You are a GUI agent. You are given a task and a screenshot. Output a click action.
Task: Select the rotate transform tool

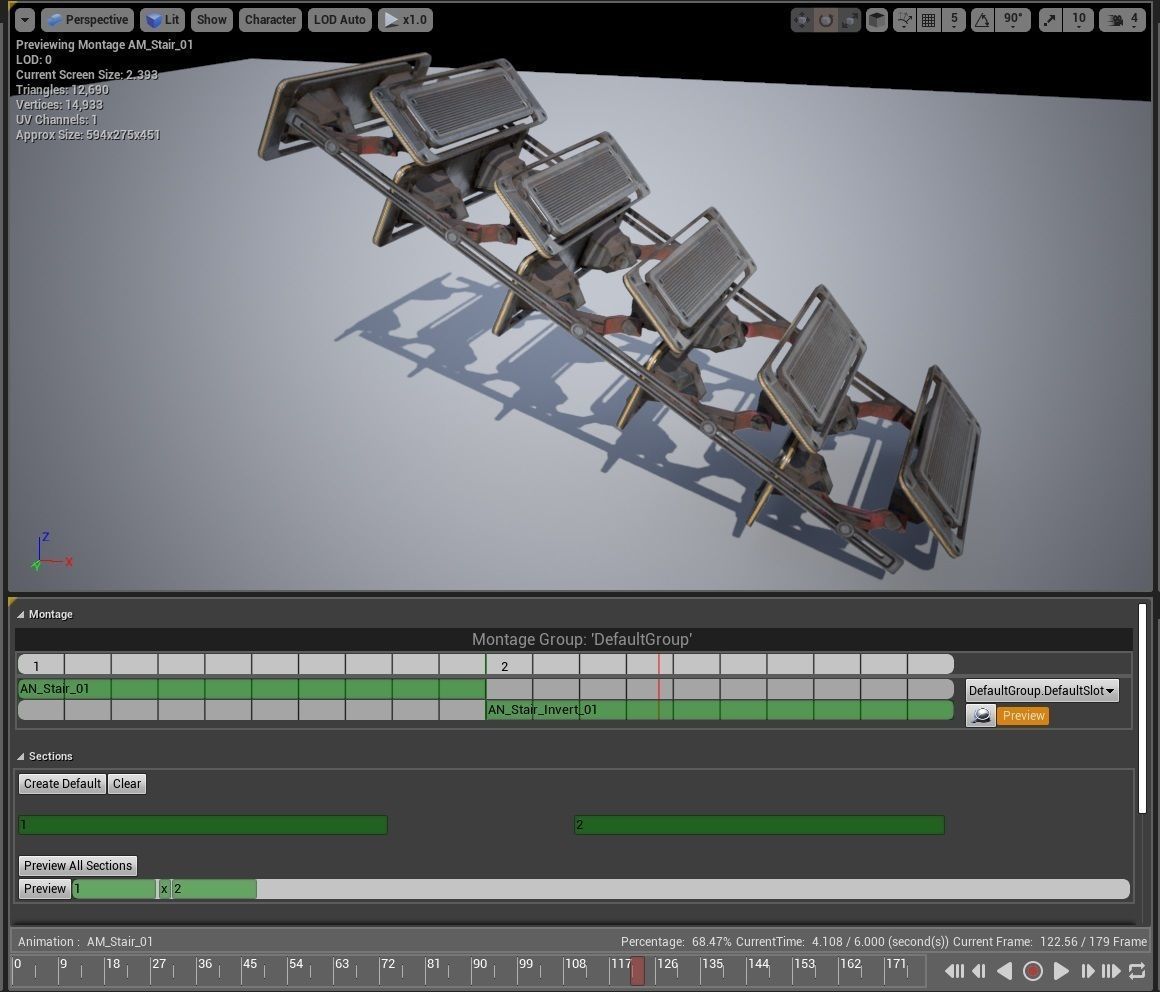pyautogui.click(x=826, y=20)
